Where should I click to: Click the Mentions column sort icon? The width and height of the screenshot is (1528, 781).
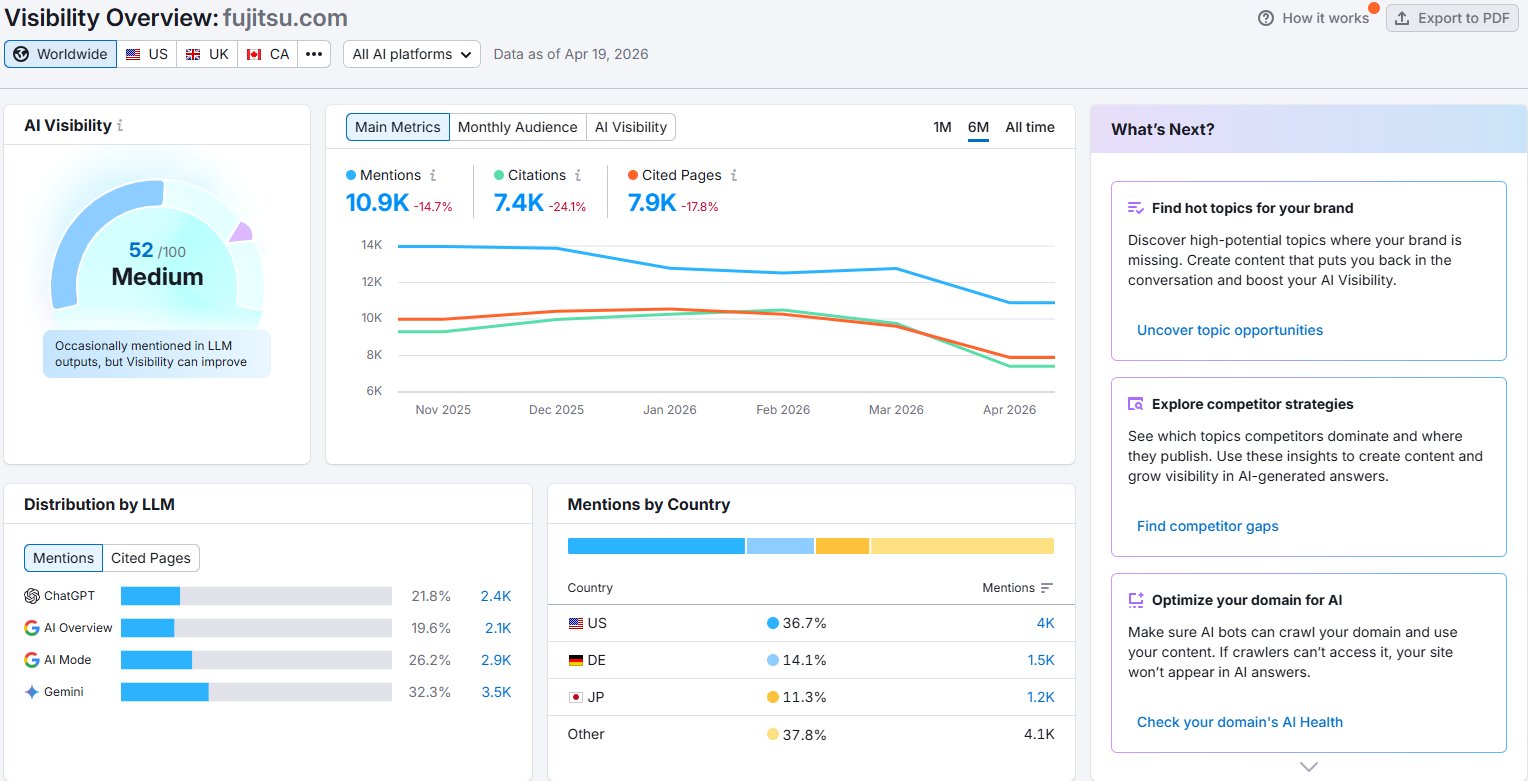coord(1047,588)
